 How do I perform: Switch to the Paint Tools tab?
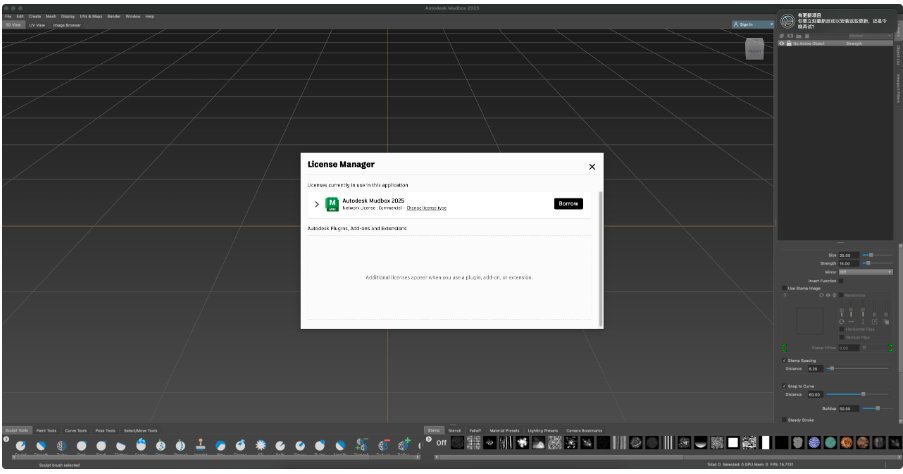47,431
